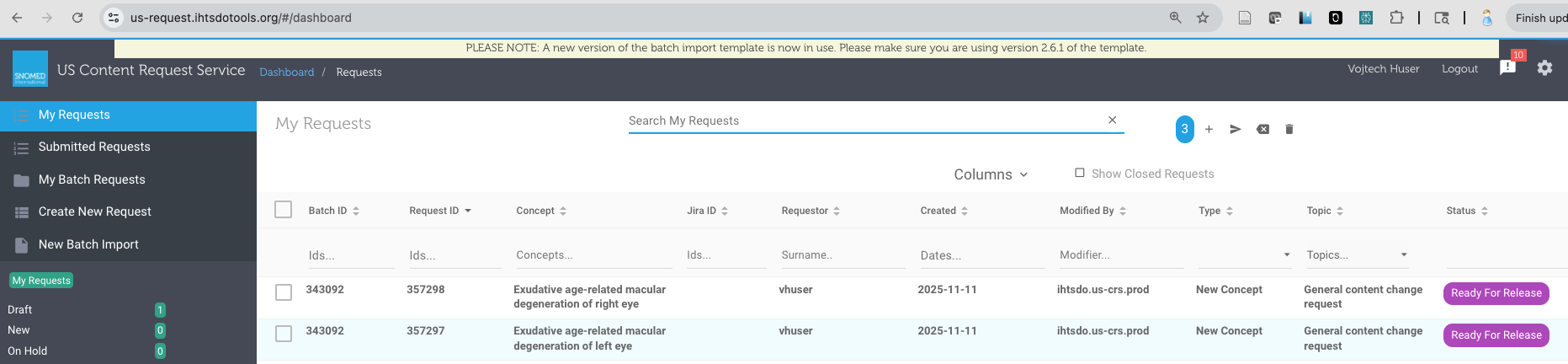Clear the Search My Requests field
1568x364 pixels.
1112,120
